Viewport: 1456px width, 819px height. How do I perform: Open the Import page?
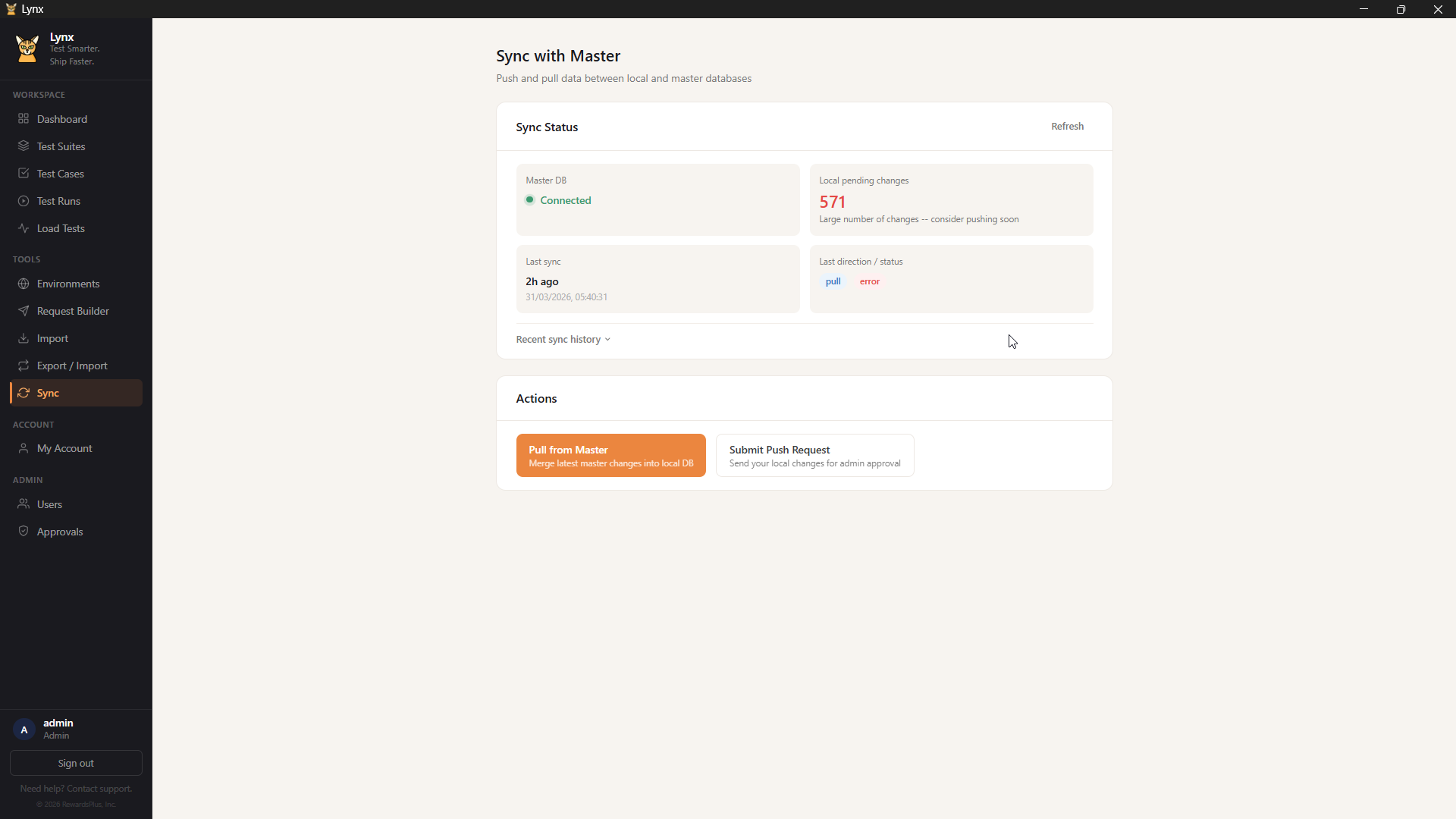tap(52, 338)
